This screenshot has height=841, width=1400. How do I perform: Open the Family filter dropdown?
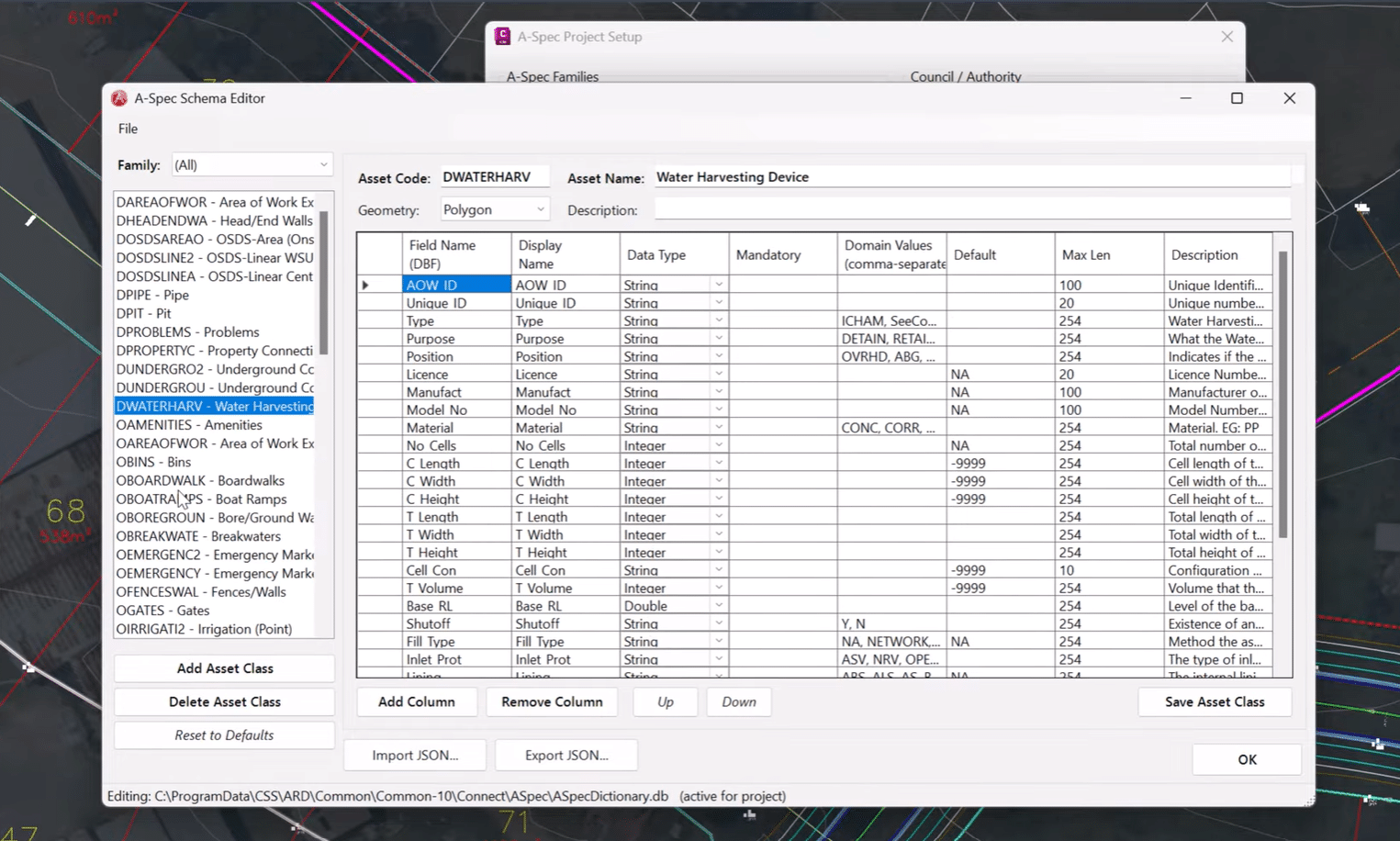tap(251, 165)
